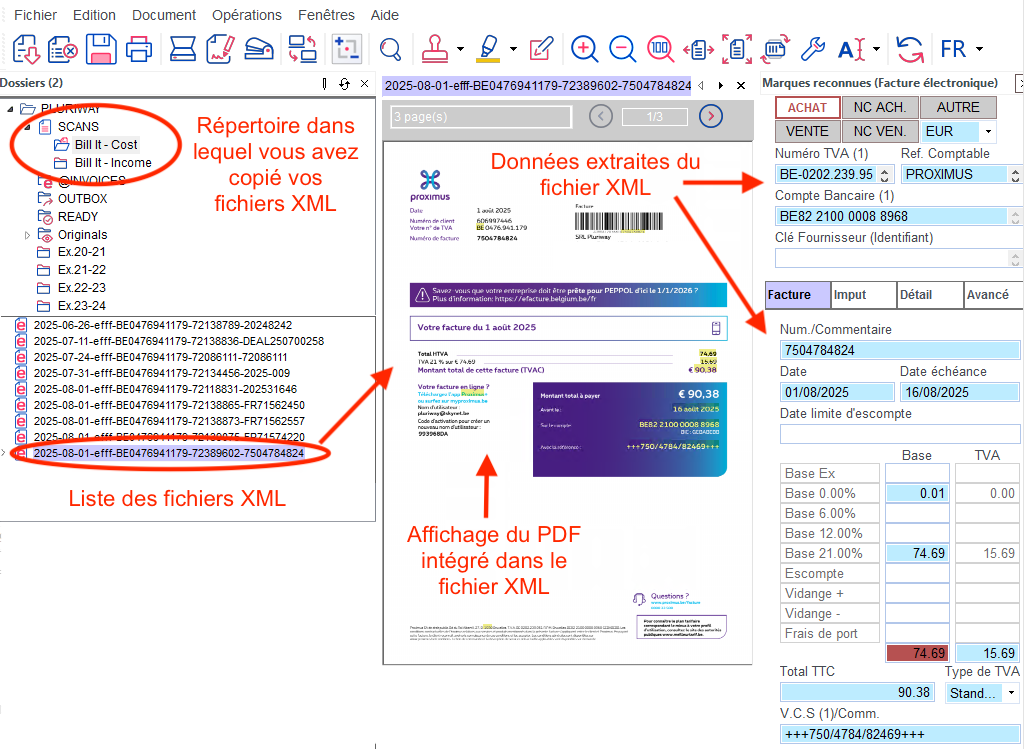The height and width of the screenshot is (749, 1025).
Task: Click the zoom in (plus) icon
Action: click(x=585, y=48)
